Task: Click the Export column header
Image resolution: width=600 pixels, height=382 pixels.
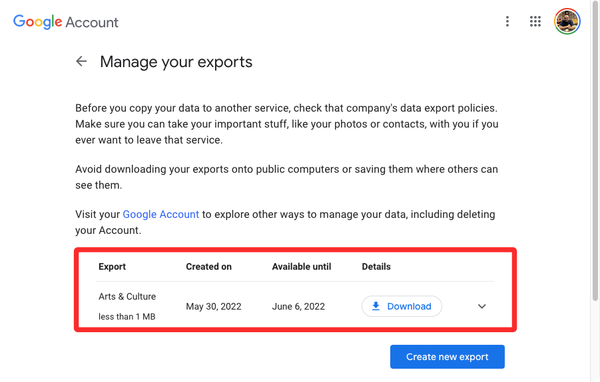Action: click(112, 267)
